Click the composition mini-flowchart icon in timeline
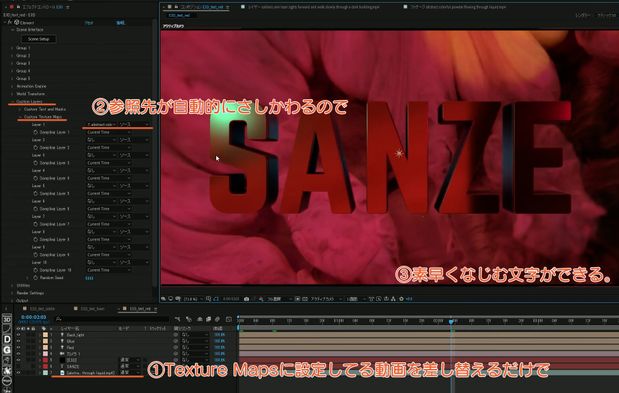 pyautogui.click(x=178, y=319)
